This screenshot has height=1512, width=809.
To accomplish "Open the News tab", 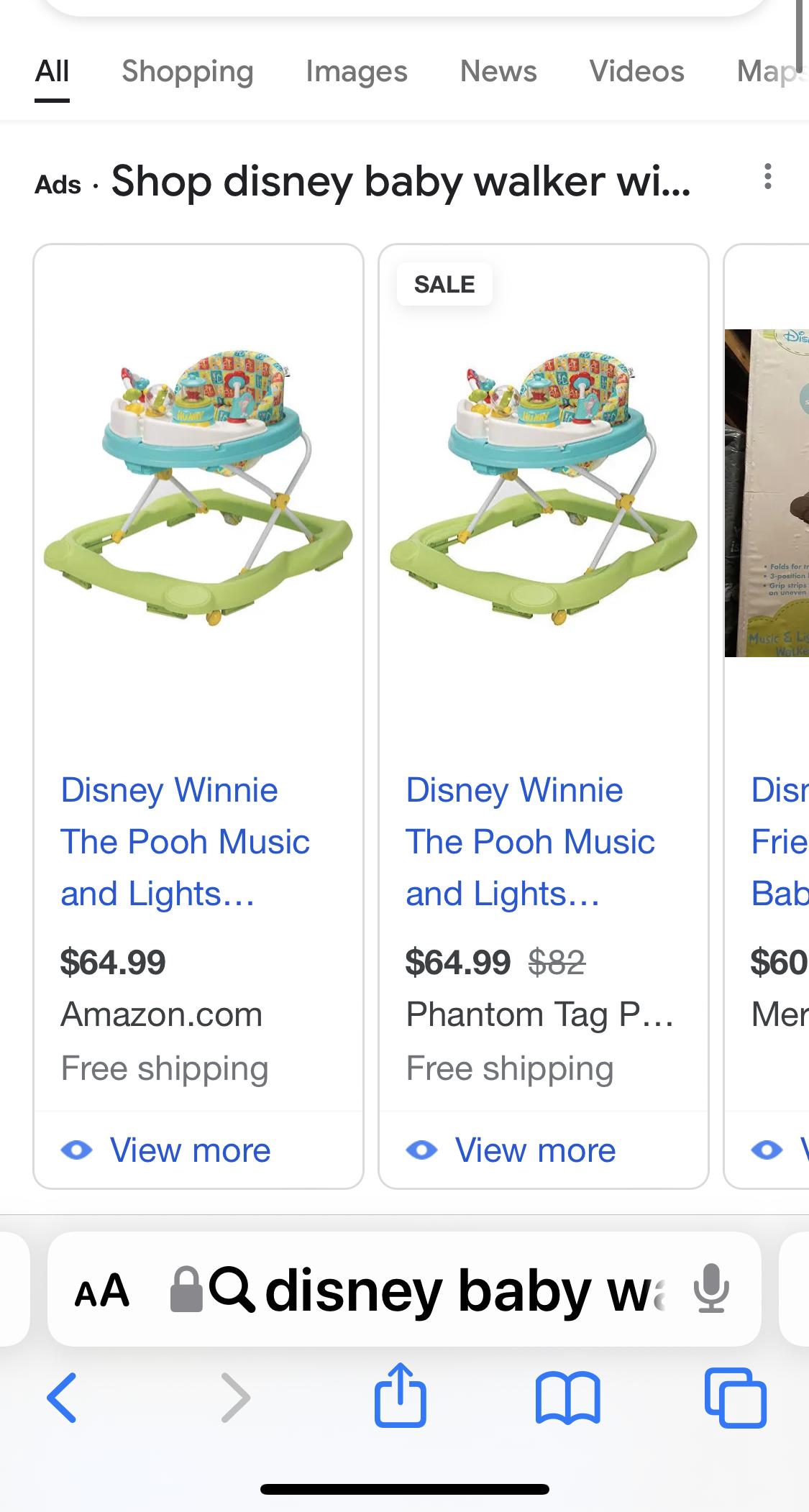I will 498,71.
